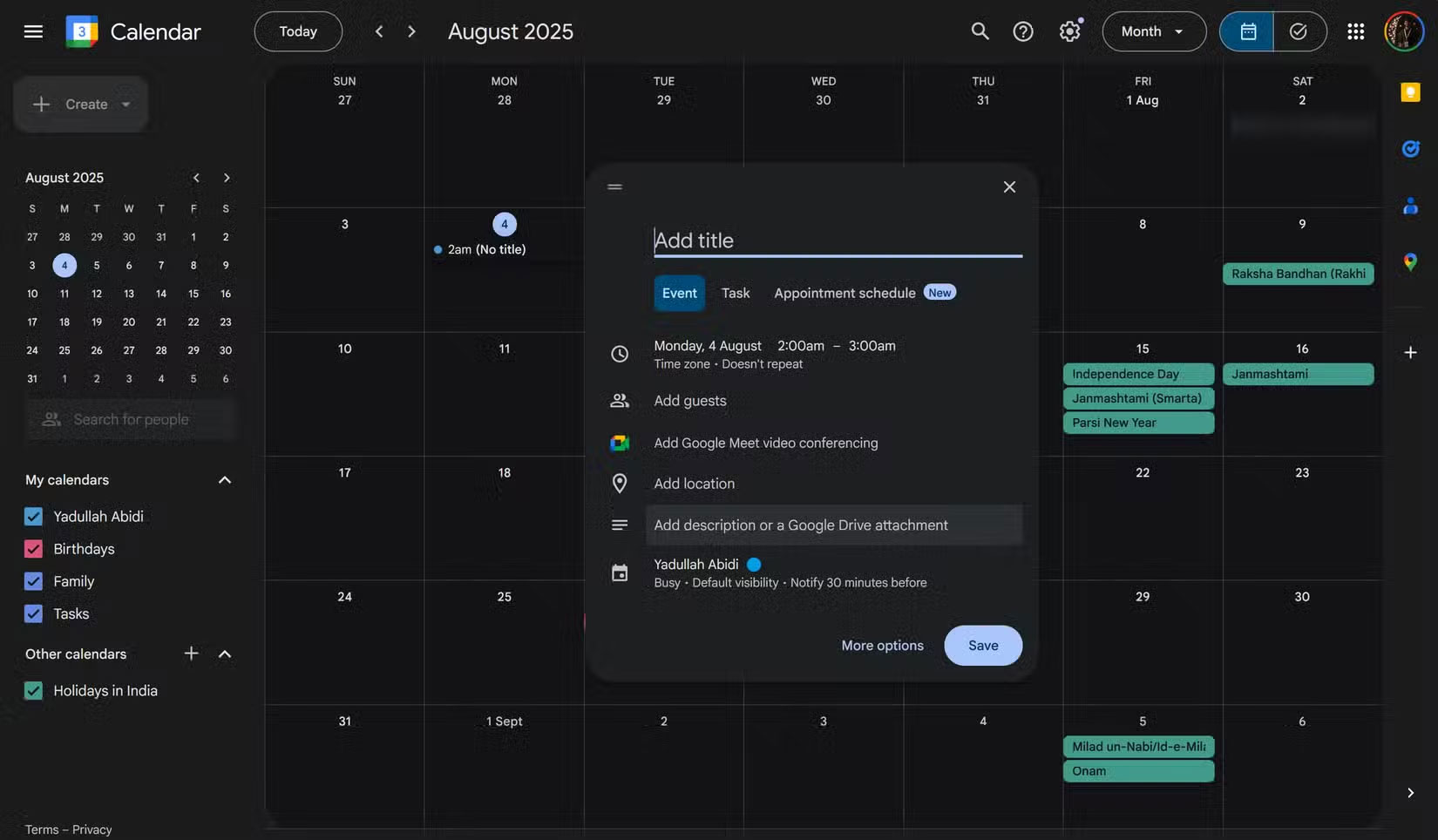
Task: Open the Help menu icon
Action: [x=1022, y=30]
